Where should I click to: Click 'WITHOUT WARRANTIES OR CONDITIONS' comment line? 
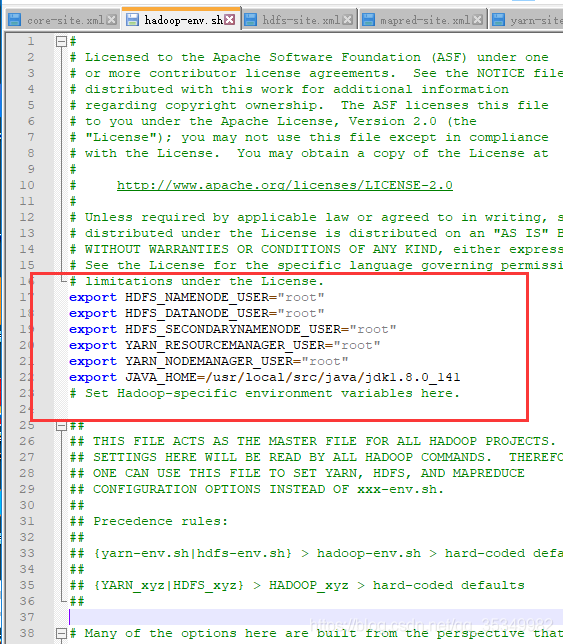(316, 249)
